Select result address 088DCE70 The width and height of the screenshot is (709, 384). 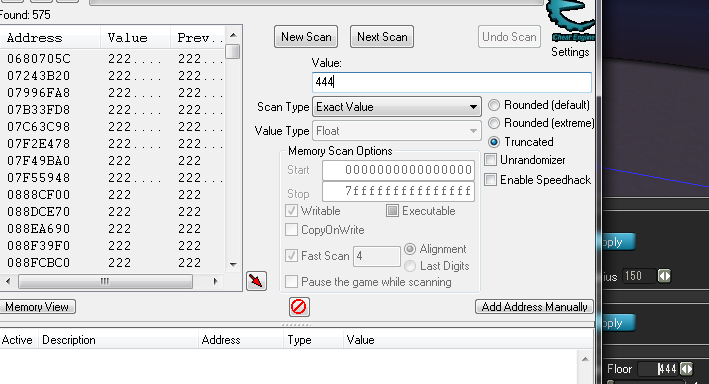click(39, 212)
